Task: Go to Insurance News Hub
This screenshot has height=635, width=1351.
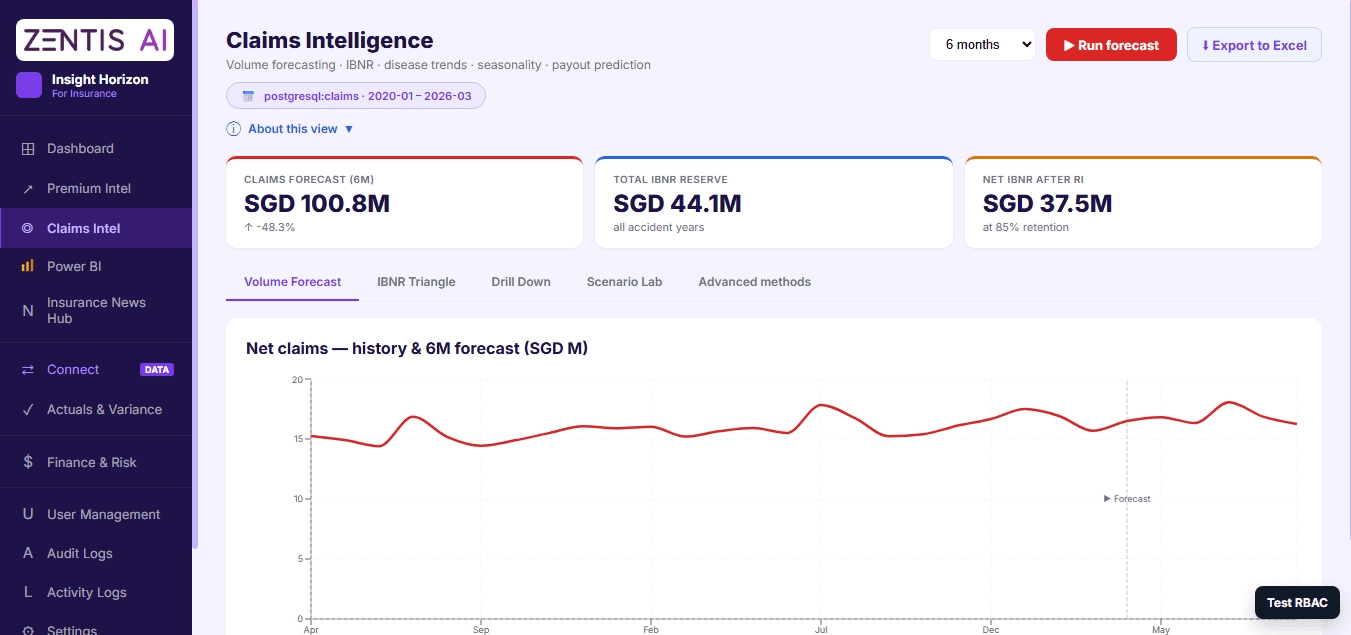Action: pos(96,311)
